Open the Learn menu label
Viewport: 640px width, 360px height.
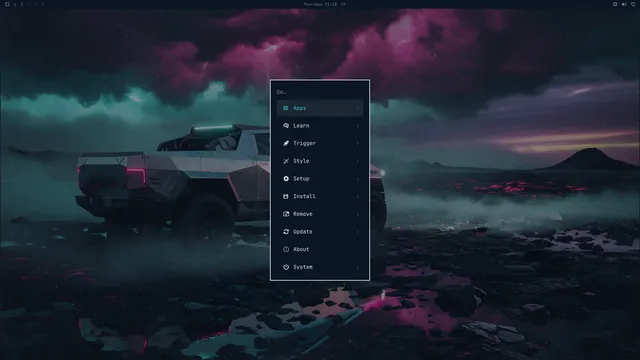(x=301, y=126)
